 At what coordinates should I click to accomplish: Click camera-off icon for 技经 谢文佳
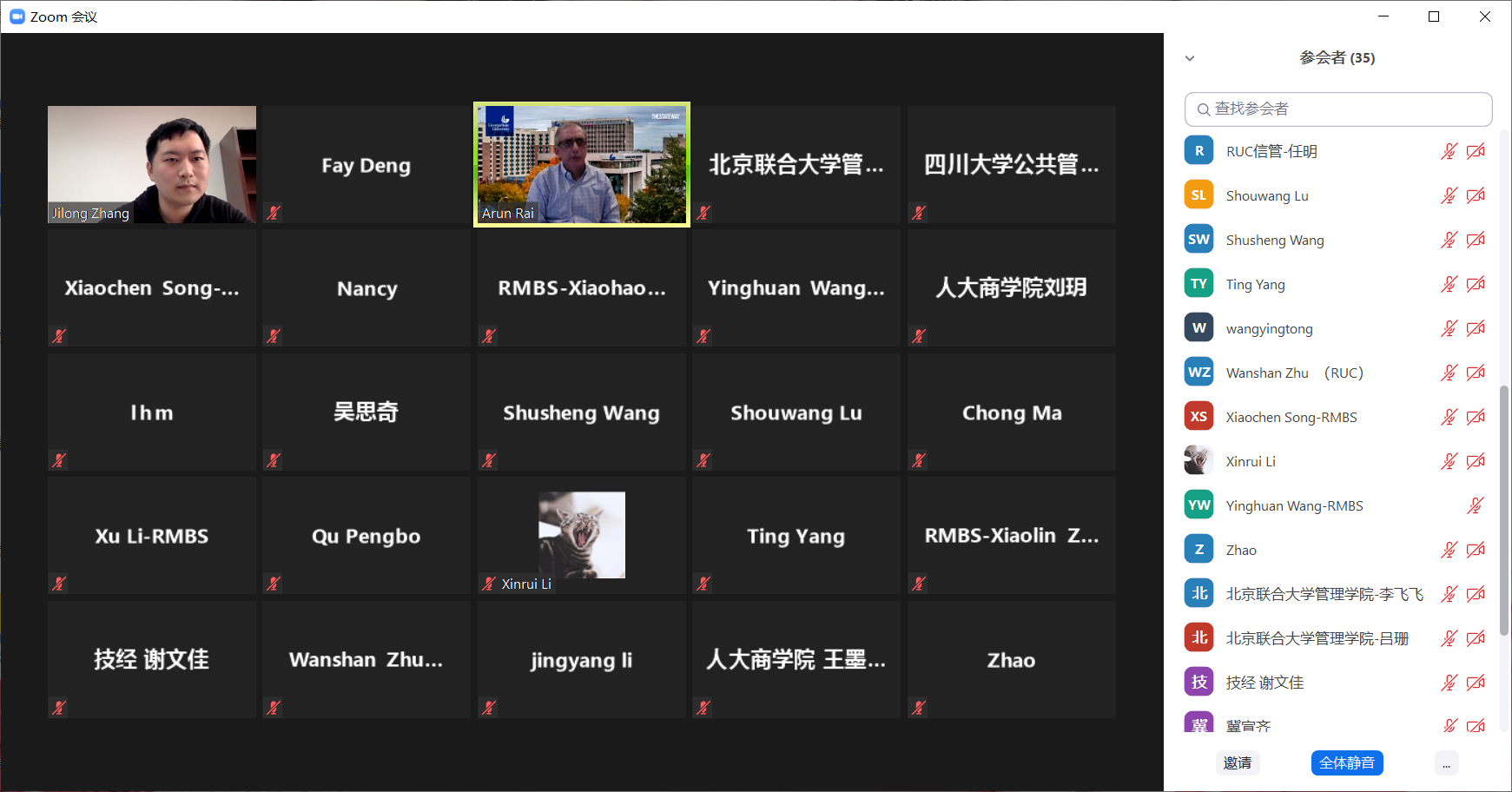(x=1476, y=683)
